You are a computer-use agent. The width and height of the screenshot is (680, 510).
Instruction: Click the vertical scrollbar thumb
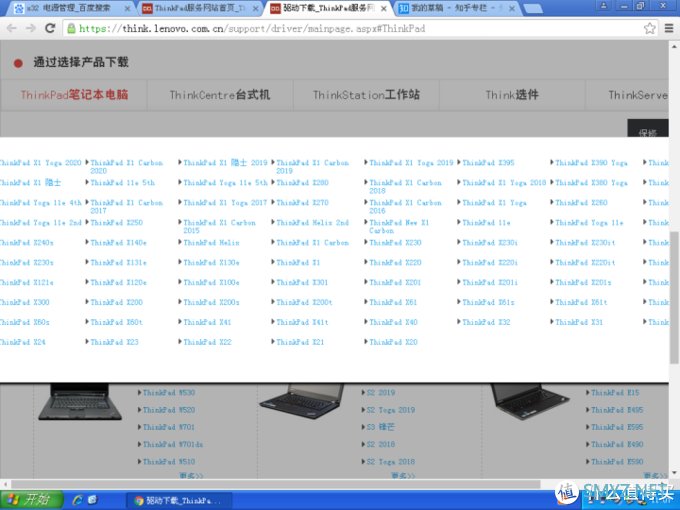tap(674, 298)
